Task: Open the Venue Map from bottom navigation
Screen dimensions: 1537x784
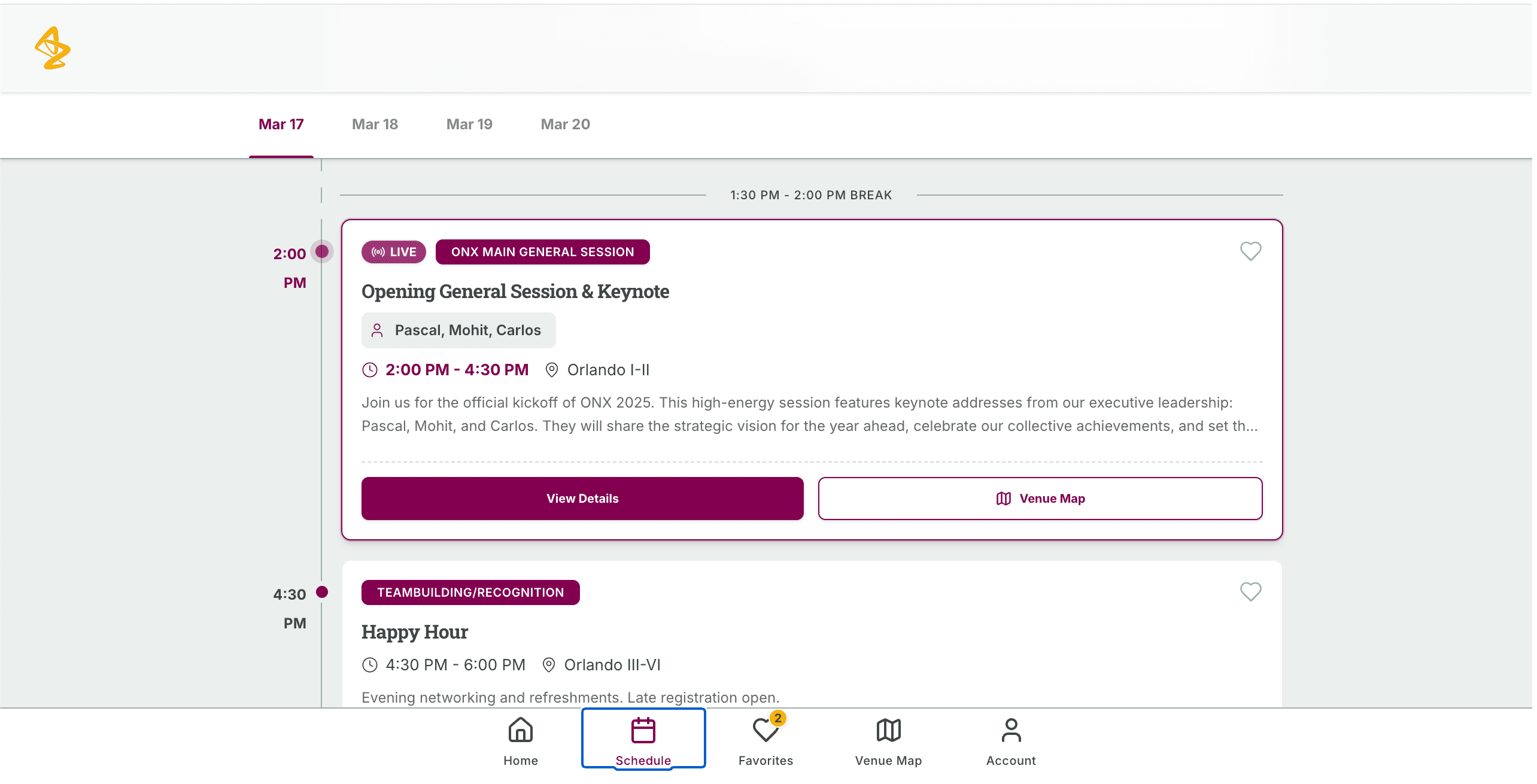Action: point(888,730)
